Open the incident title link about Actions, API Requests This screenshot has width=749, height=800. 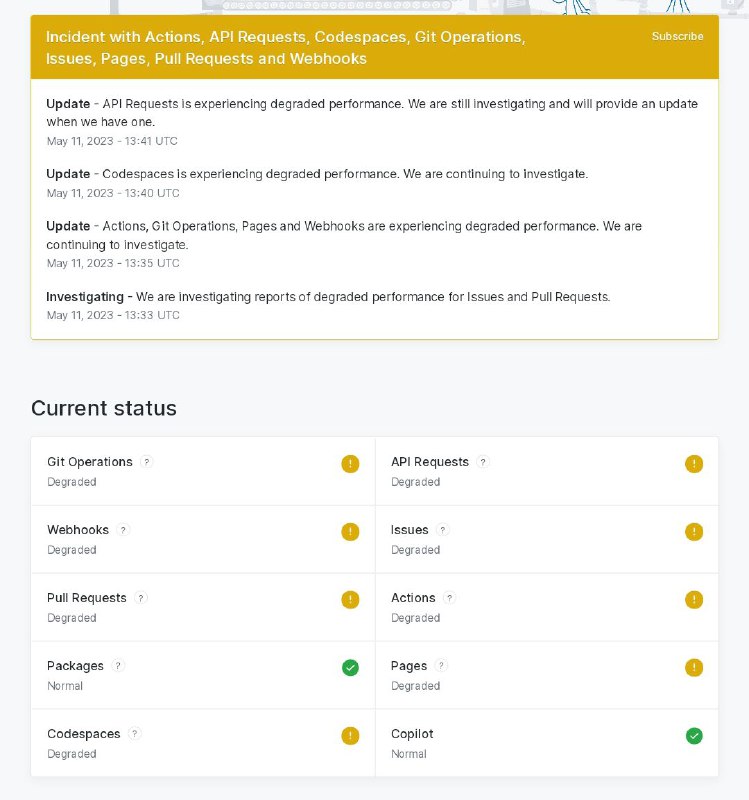pos(285,47)
